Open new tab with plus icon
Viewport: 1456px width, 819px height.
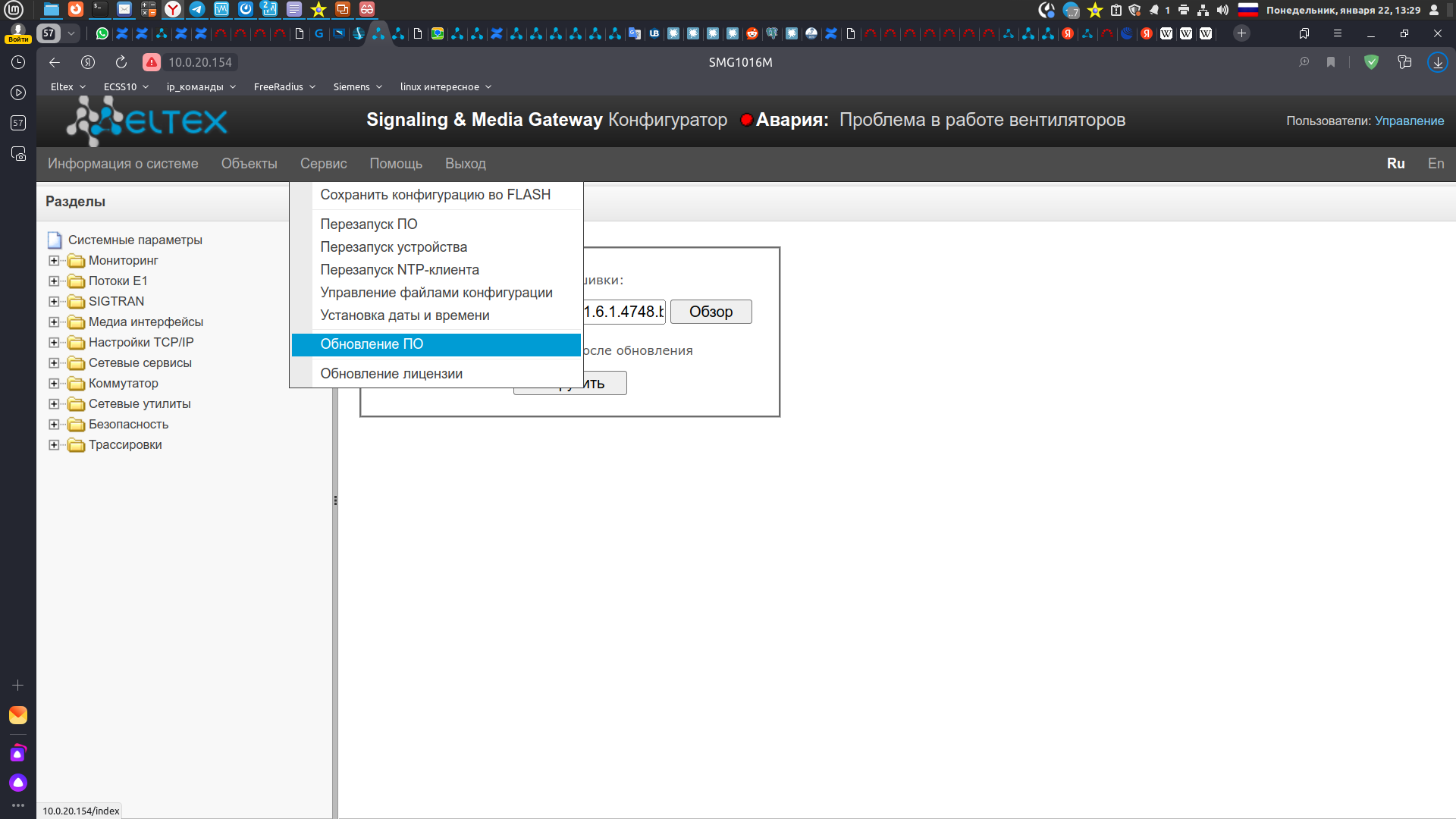[x=1241, y=33]
